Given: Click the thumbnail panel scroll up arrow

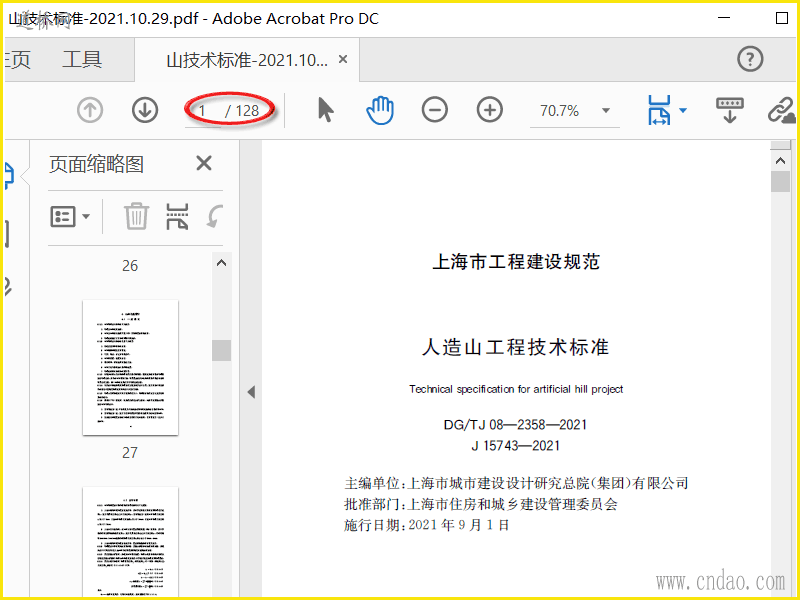Looking at the screenshot, I should [x=221, y=264].
